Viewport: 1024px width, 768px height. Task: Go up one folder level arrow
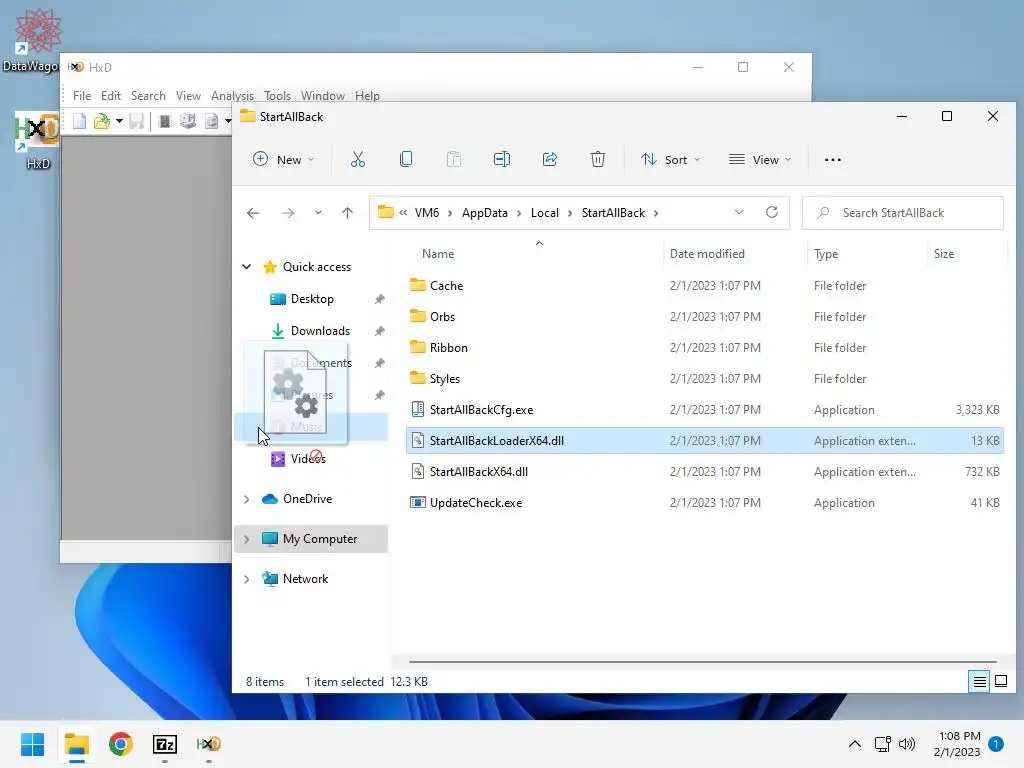point(347,213)
